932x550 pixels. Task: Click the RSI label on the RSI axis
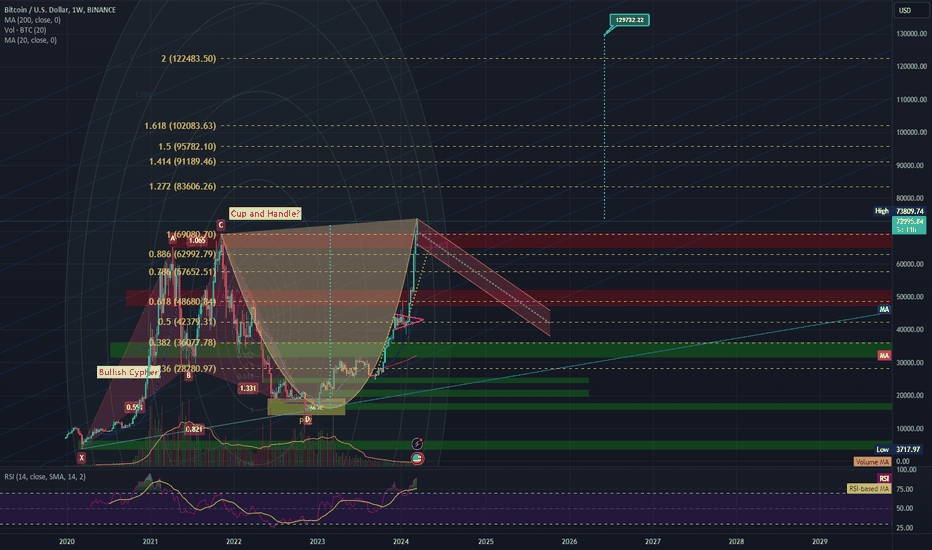[884, 479]
